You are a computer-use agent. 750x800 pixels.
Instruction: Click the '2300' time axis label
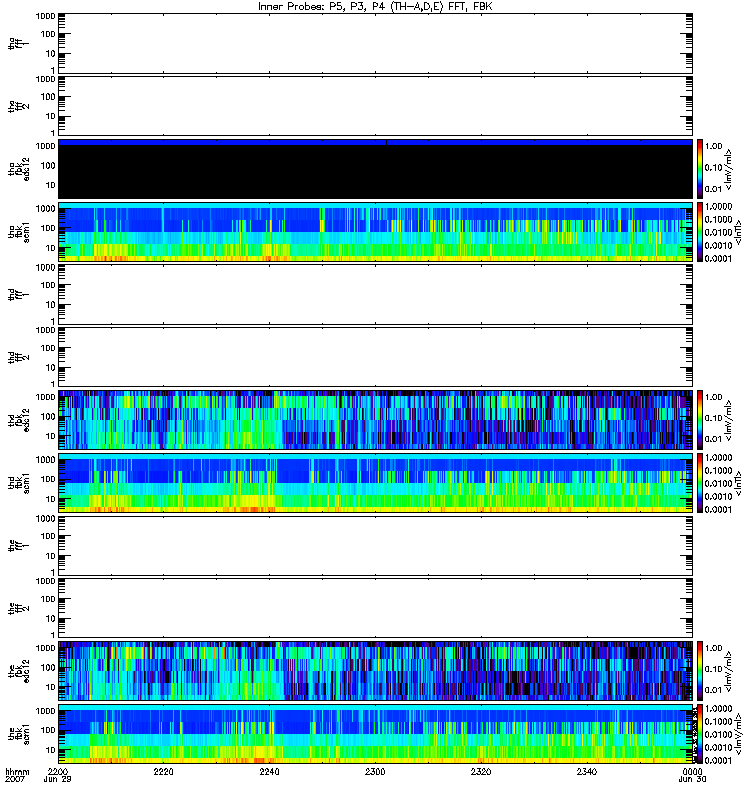point(375,771)
